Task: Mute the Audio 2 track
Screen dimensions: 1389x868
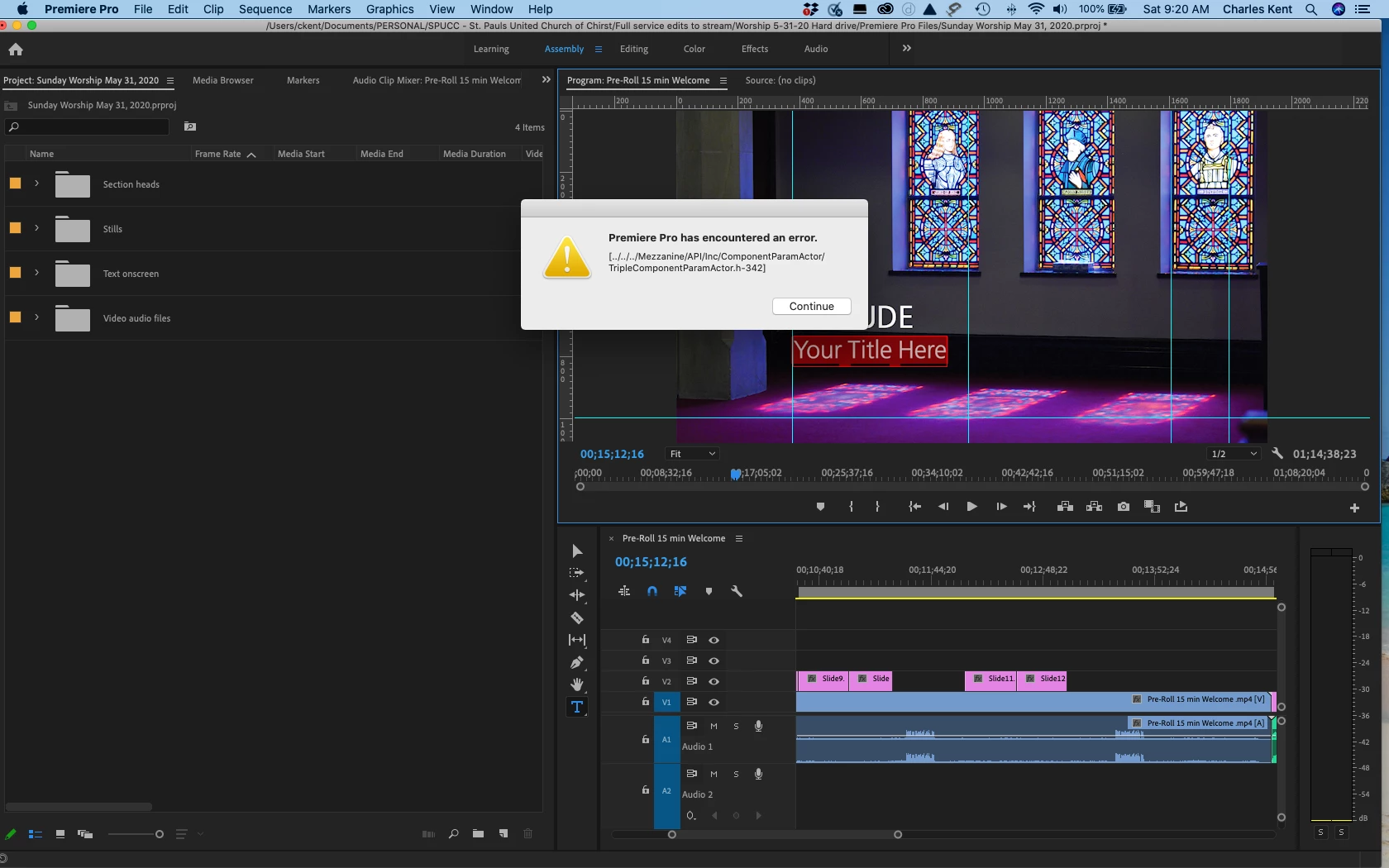Action: pos(714,774)
